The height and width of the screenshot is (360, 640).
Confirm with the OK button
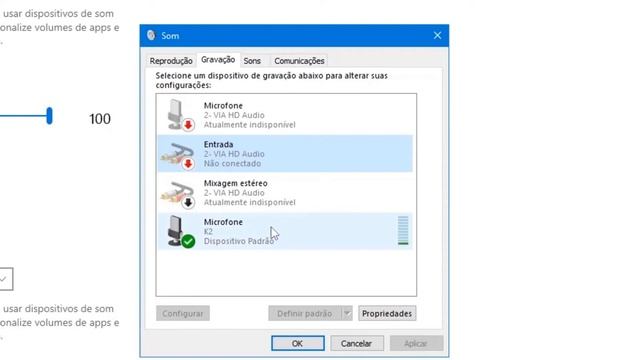(298, 343)
